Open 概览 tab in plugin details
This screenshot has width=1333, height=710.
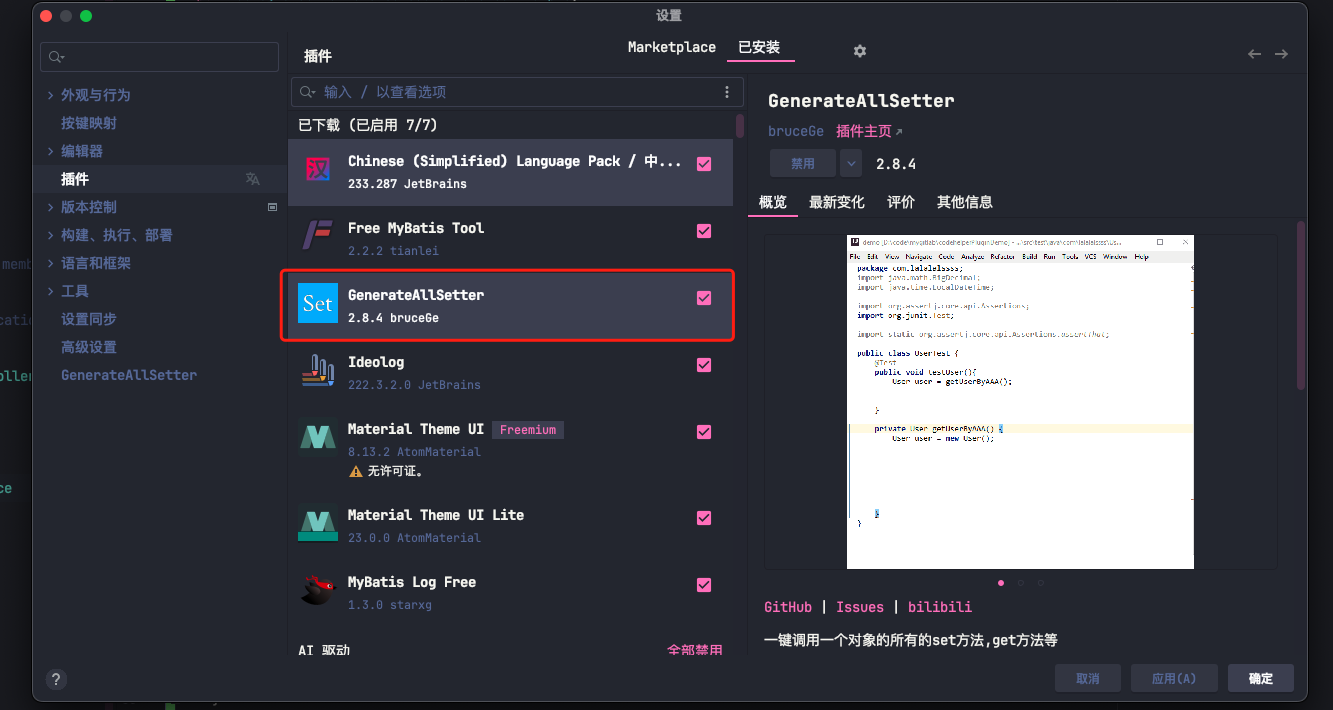click(773, 202)
